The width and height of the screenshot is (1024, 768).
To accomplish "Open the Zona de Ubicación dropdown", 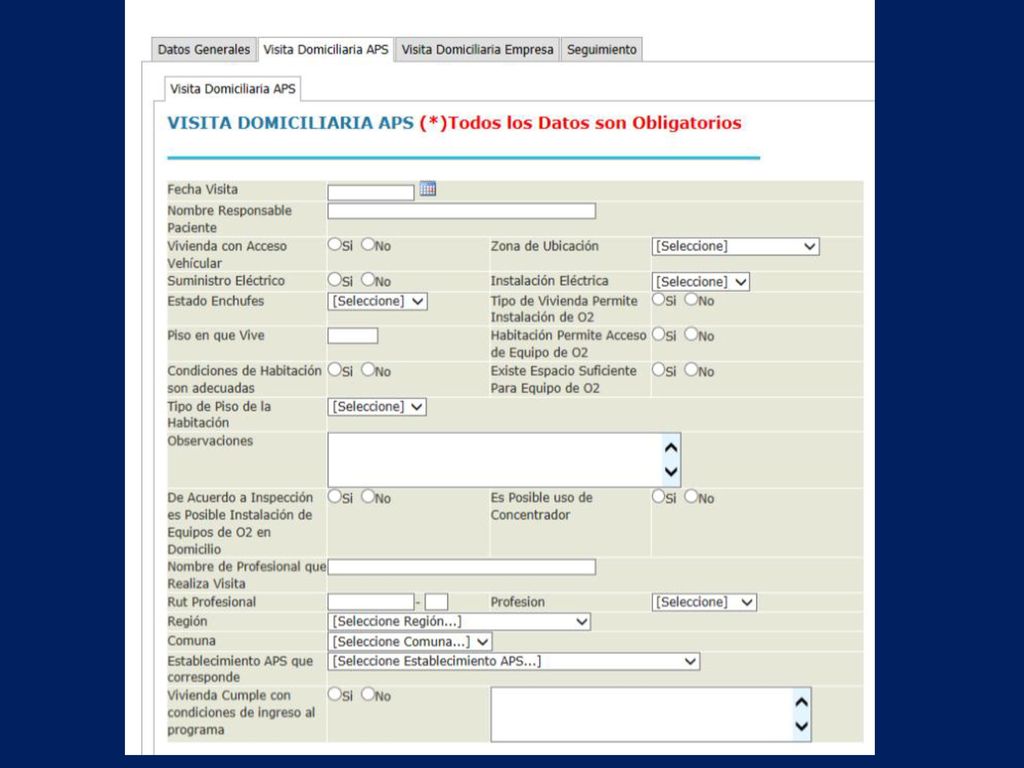I will coord(735,246).
